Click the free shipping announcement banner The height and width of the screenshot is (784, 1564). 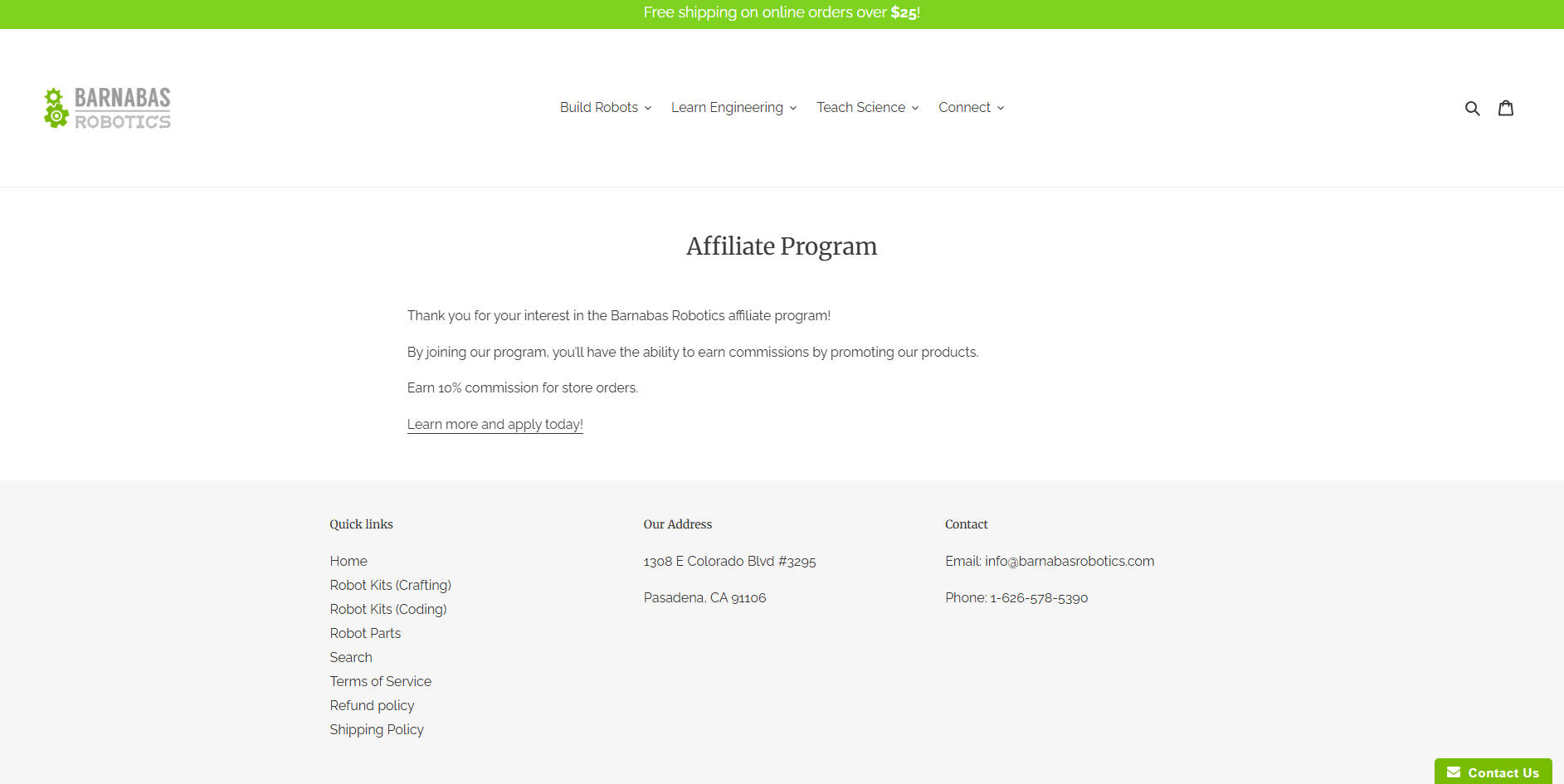(782, 13)
